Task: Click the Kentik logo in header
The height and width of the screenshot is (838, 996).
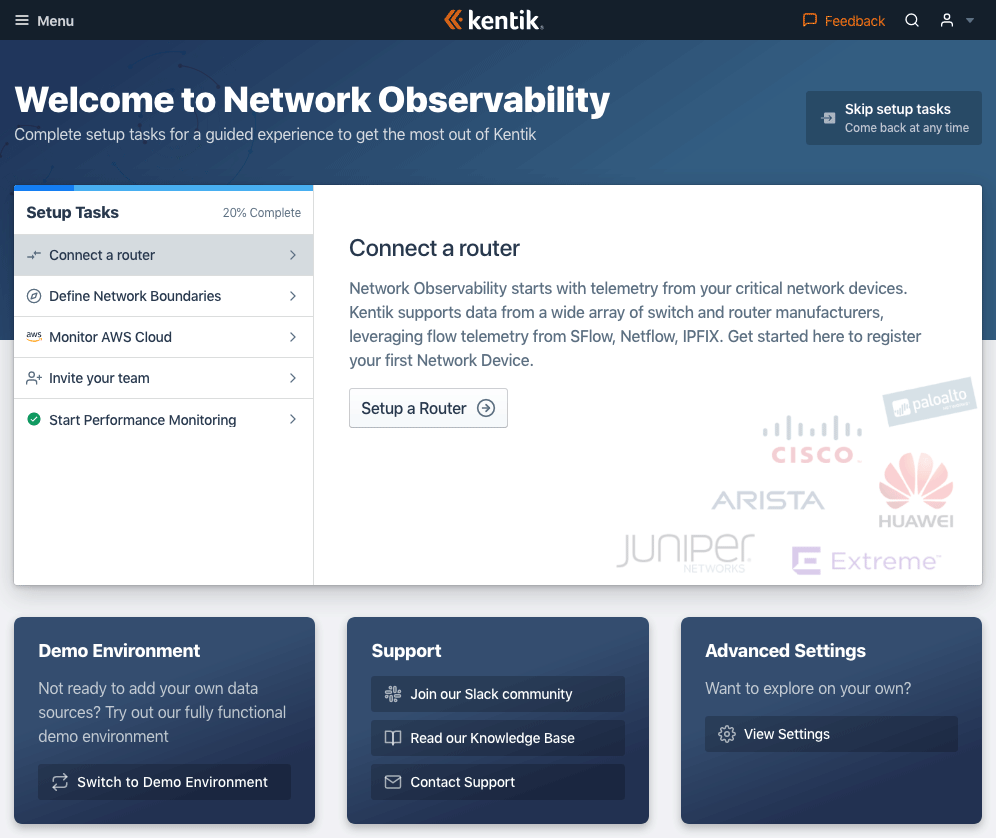Action: 494,20
